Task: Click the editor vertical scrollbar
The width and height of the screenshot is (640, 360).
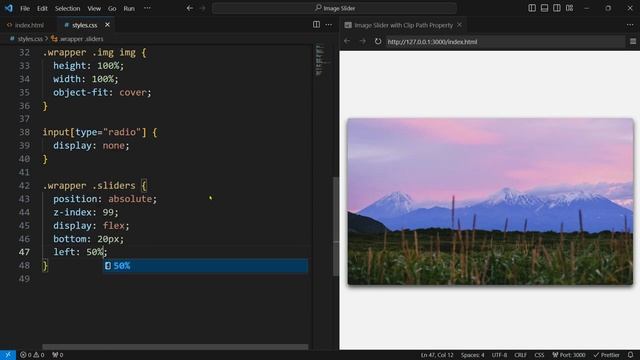Action: click(336, 227)
